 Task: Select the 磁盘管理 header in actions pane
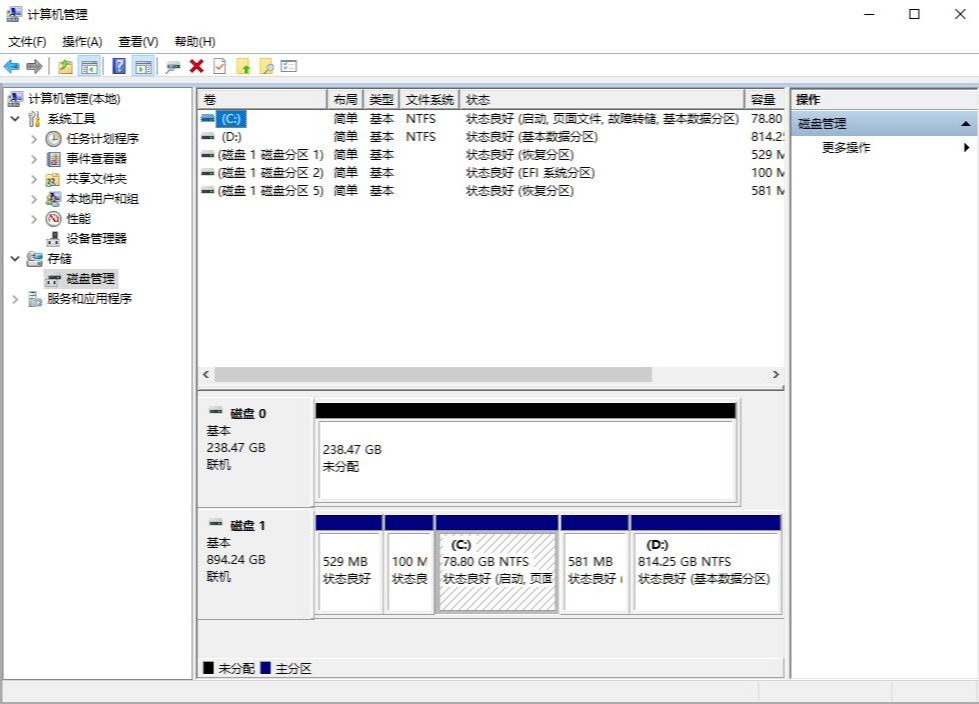coord(884,124)
